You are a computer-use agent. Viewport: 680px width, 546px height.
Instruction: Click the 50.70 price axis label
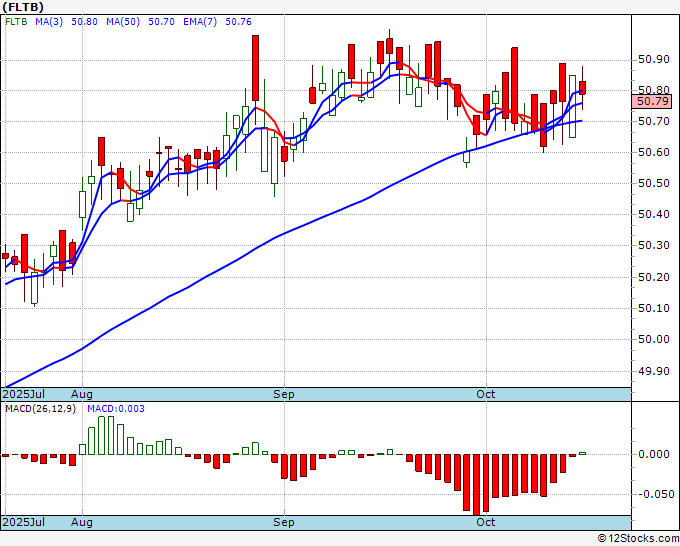pyautogui.click(x=654, y=121)
